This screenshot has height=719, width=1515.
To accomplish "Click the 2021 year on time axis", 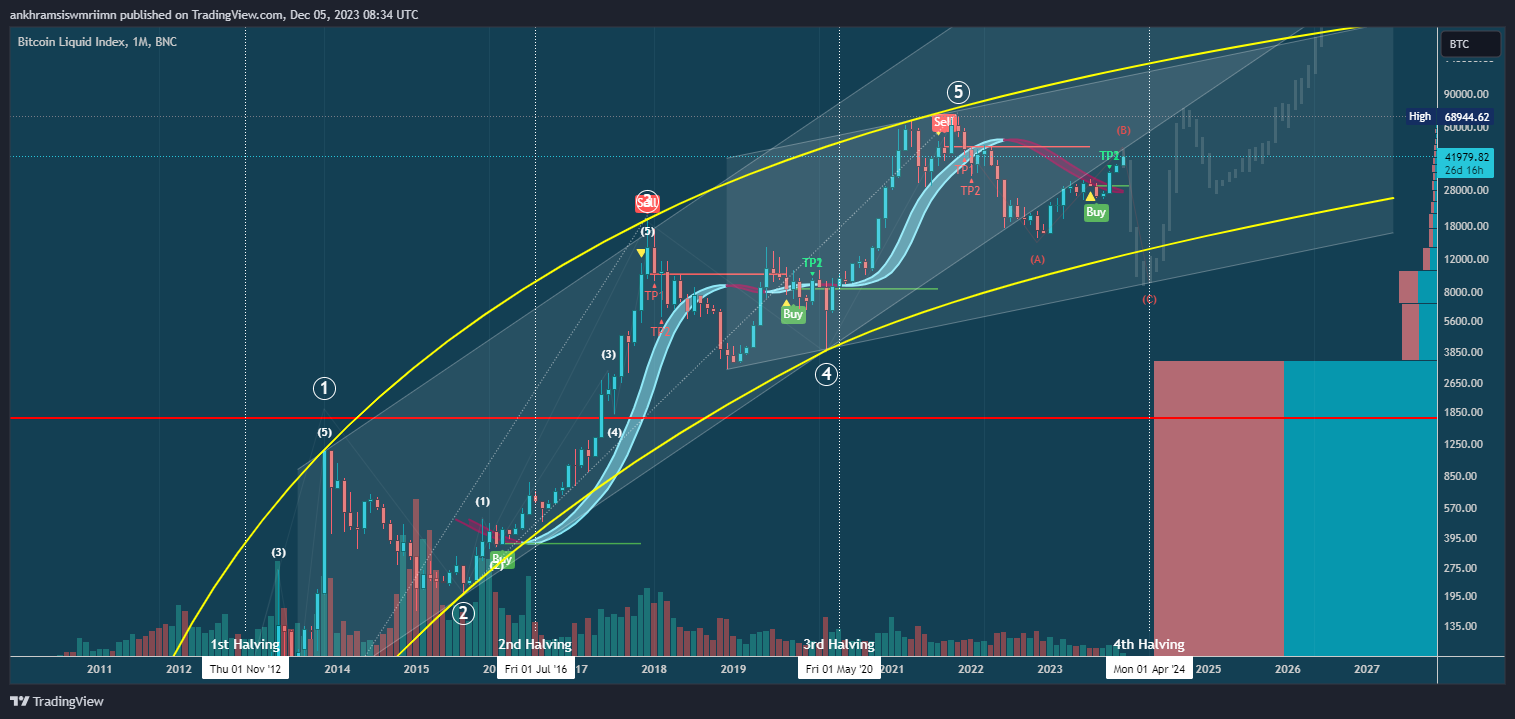I will [x=891, y=669].
